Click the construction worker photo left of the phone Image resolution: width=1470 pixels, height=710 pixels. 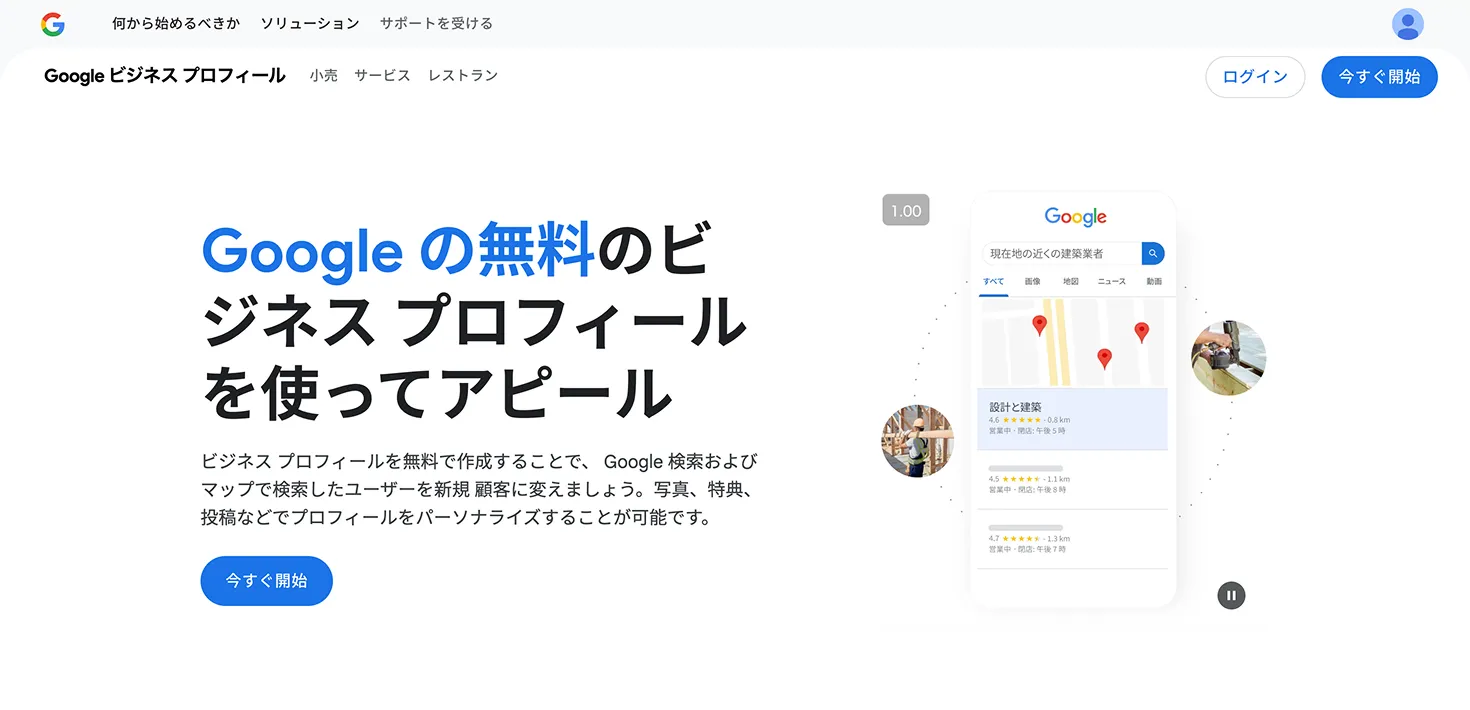(918, 441)
